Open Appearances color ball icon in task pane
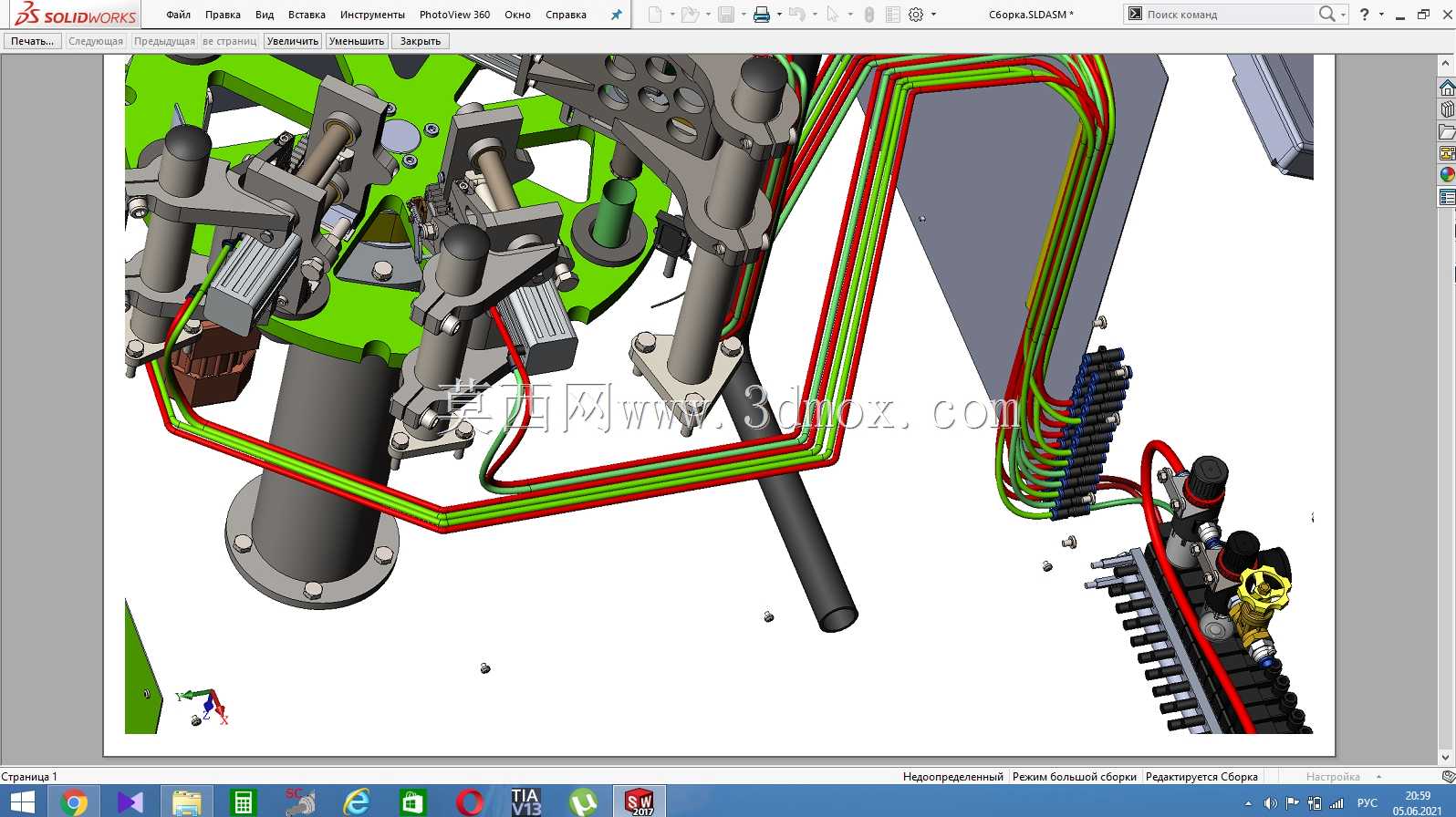This screenshot has width=1456, height=817. pyautogui.click(x=1447, y=175)
